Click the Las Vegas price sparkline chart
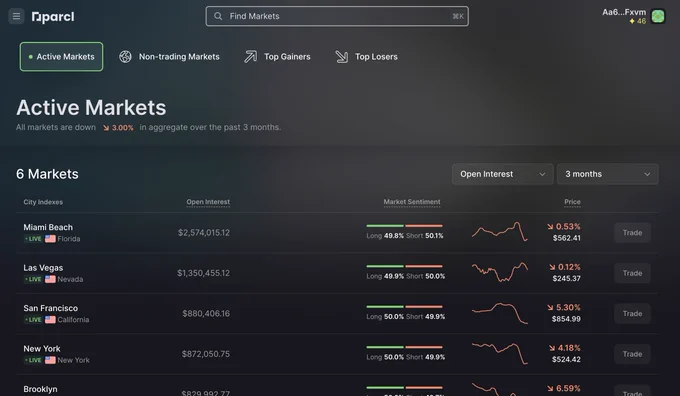The image size is (680, 396). 500,272
